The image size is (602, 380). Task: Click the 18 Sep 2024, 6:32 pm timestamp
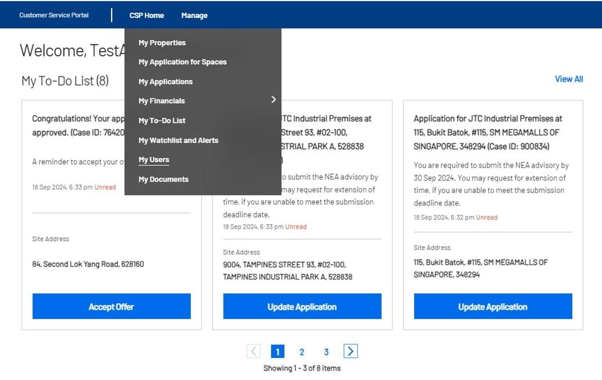coord(444,217)
